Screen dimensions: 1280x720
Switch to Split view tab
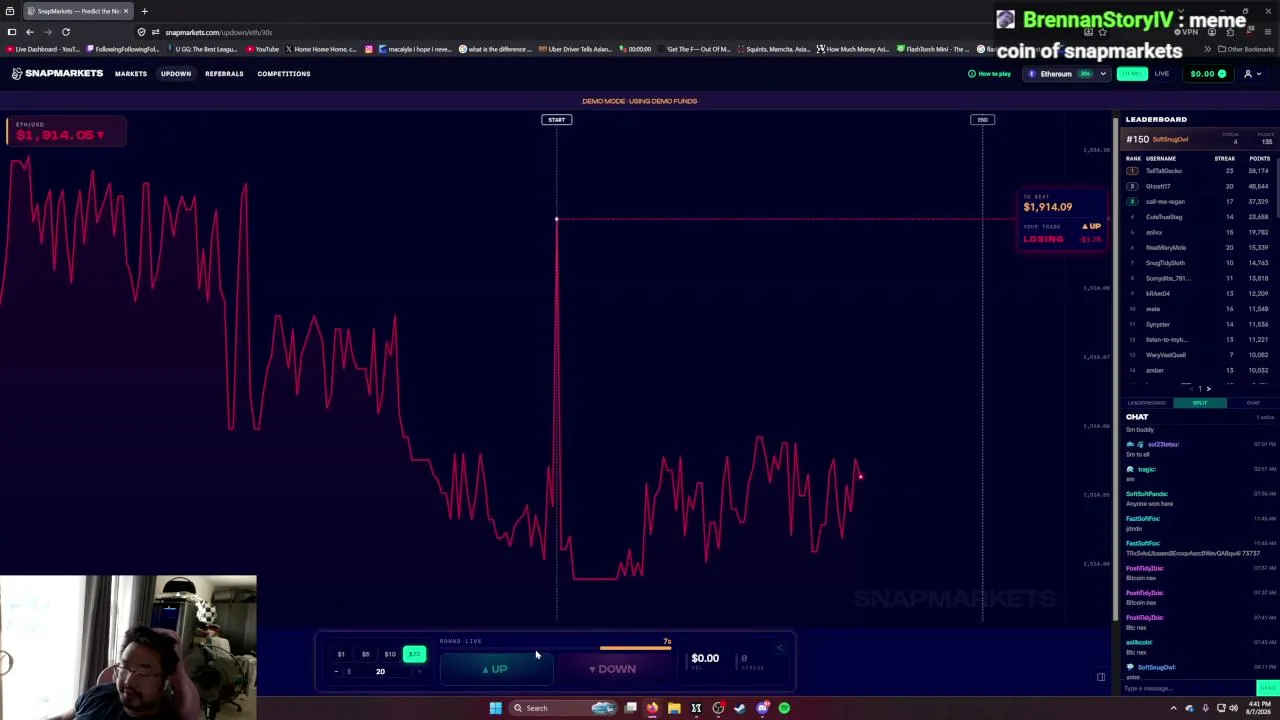[x=1199, y=403]
